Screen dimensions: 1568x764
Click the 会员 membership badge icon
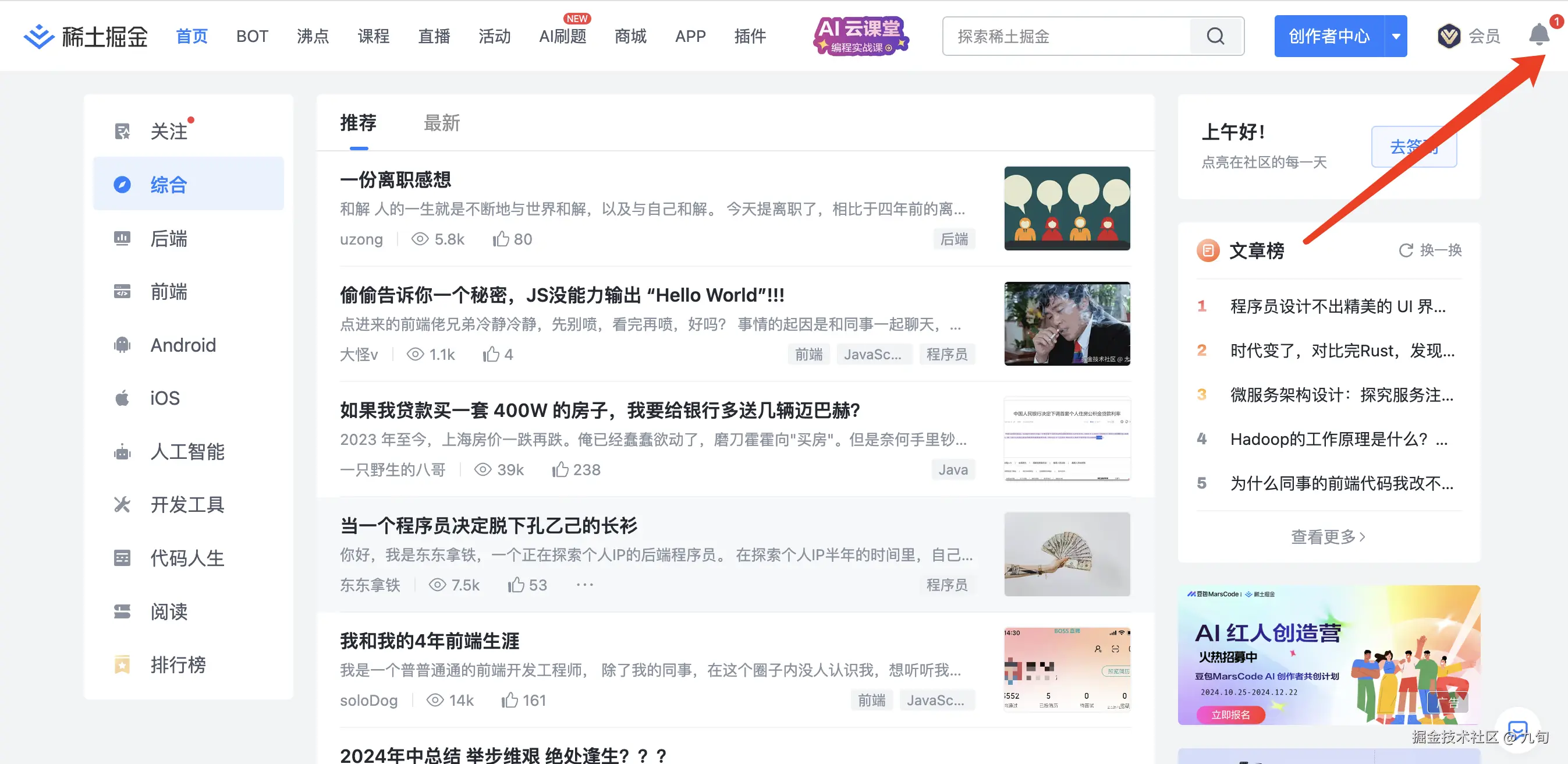[1449, 36]
